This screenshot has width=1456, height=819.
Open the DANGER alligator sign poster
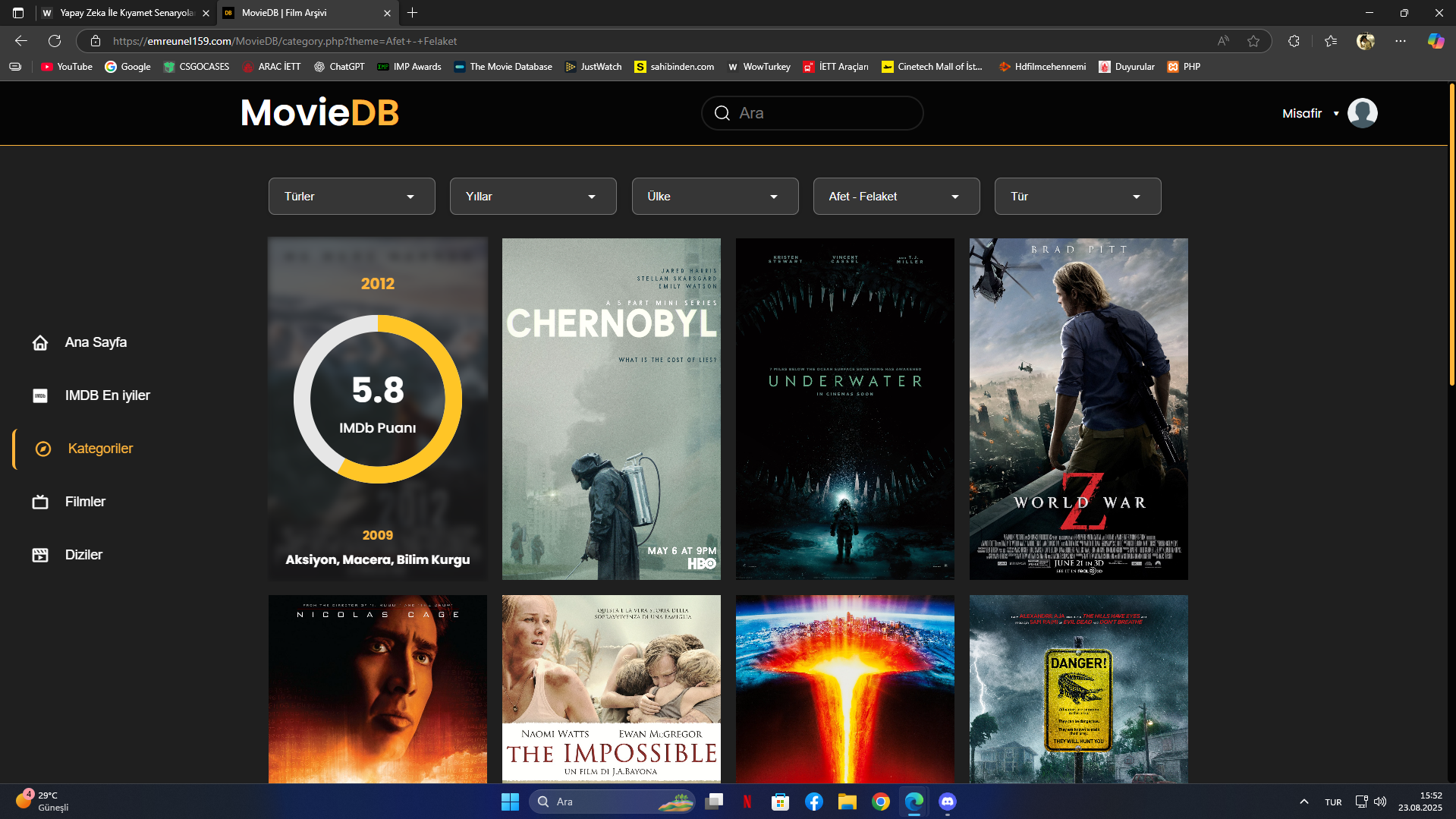tap(1078, 688)
